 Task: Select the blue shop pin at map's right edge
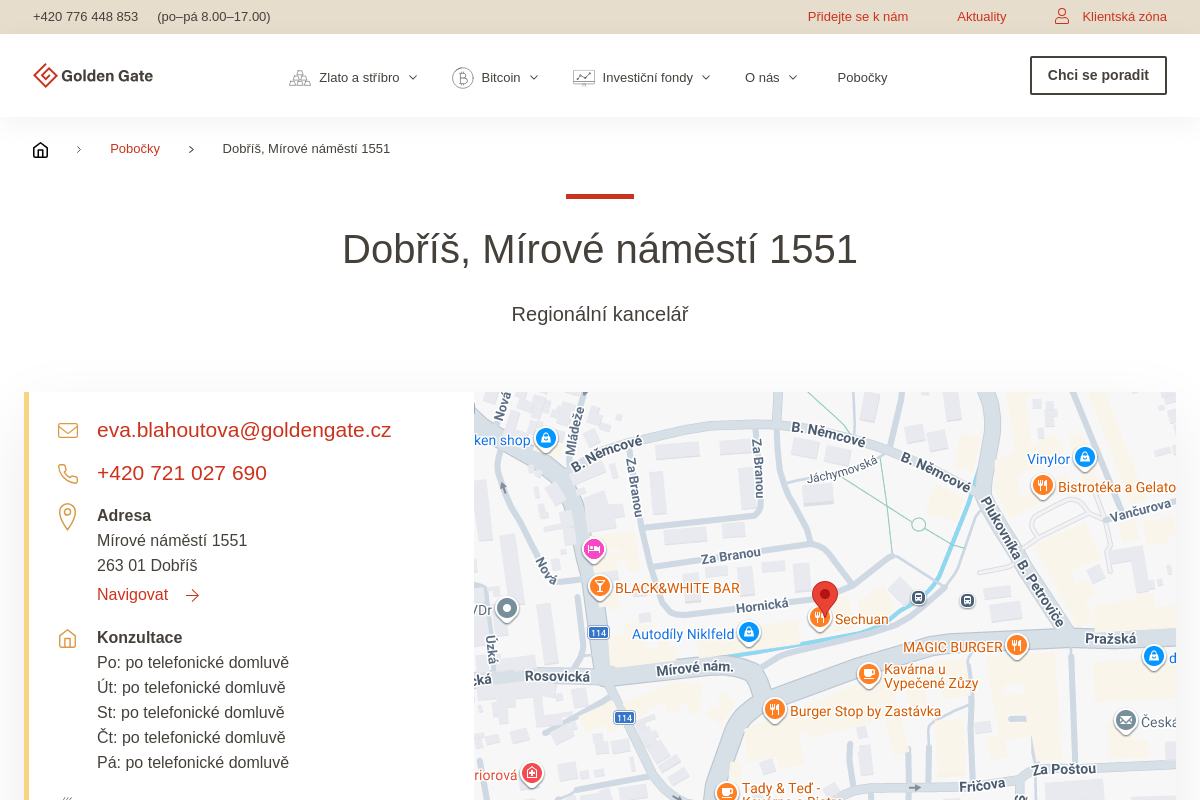click(x=1154, y=657)
